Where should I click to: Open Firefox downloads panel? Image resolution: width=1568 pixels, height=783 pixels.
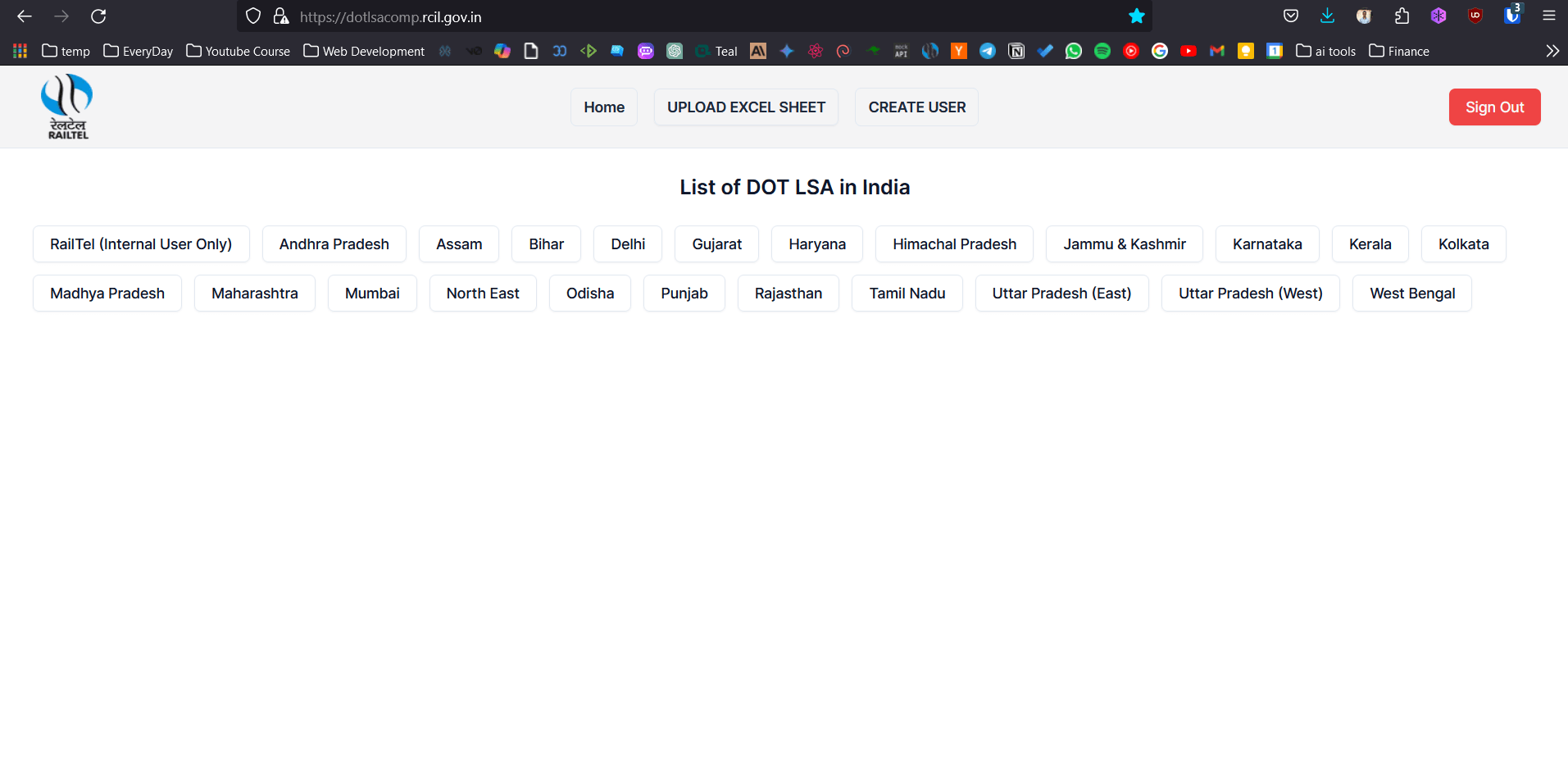click(1328, 16)
